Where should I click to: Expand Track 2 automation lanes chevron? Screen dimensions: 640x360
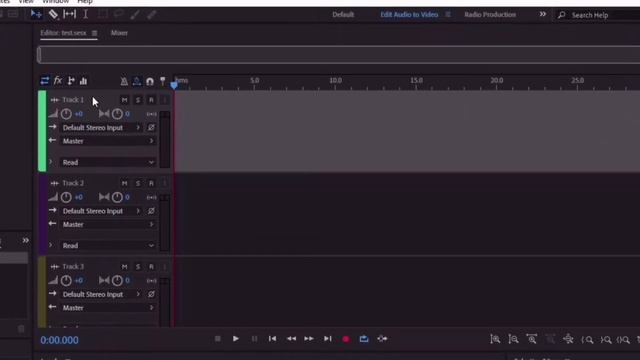pyautogui.click(x=51, y=245)
